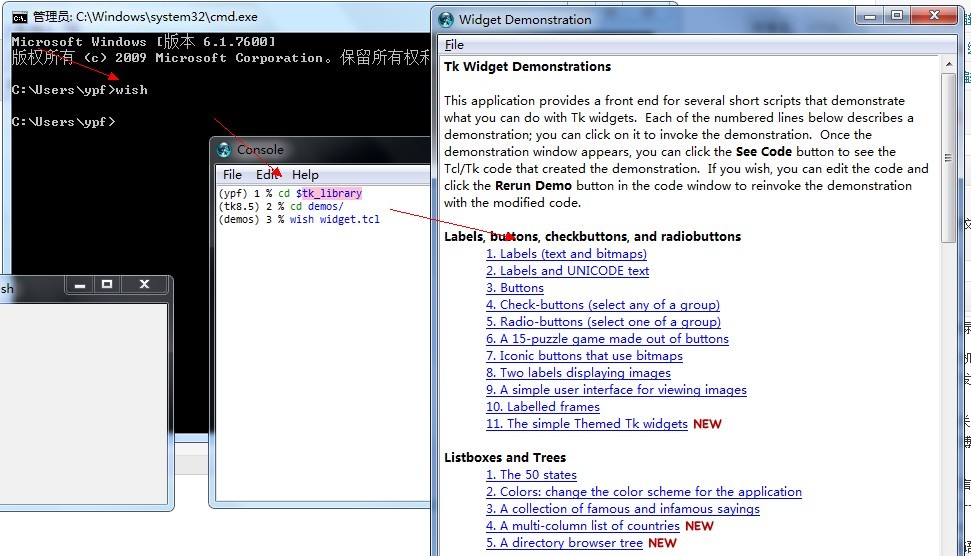971x556 pixels.
Task: Open multi-column list of countries demo
Action: click(583, 526)
